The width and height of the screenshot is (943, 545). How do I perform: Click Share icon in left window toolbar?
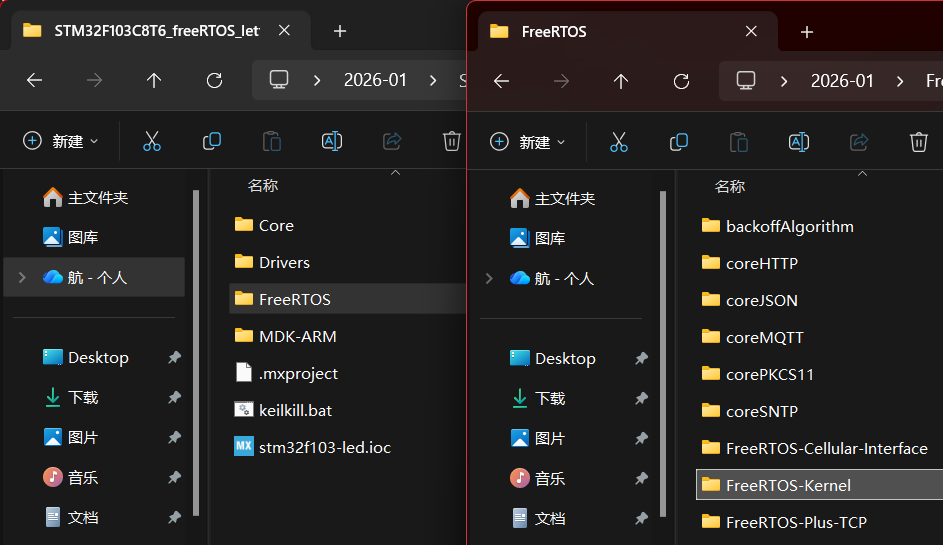click(392, 141)
